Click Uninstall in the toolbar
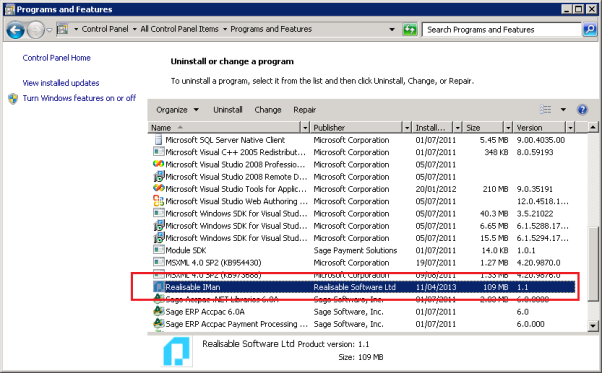Image resolution: width=602 pixels, height=373 pixels. [228, 110]
